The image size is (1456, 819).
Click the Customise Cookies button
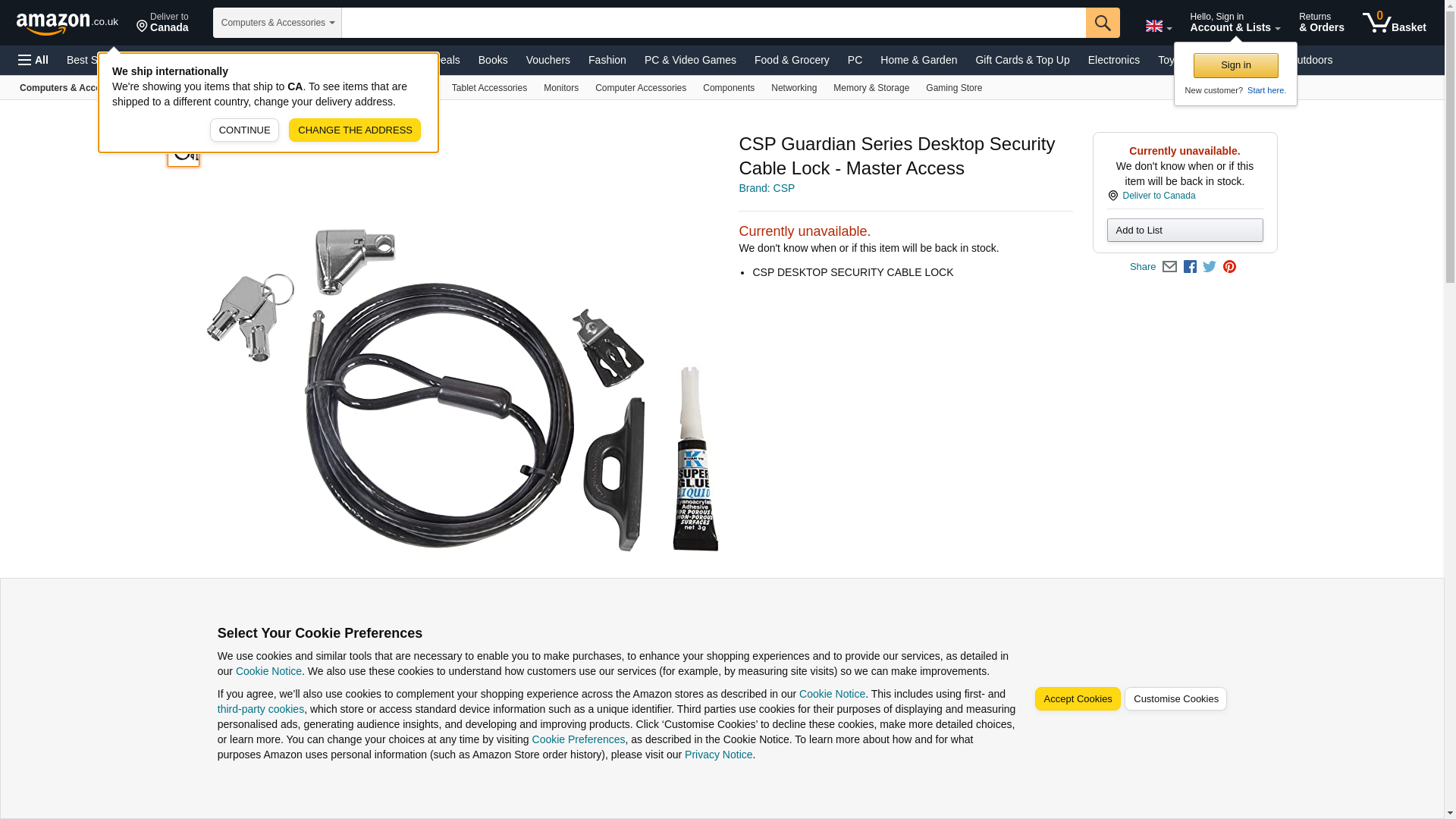1175,699
